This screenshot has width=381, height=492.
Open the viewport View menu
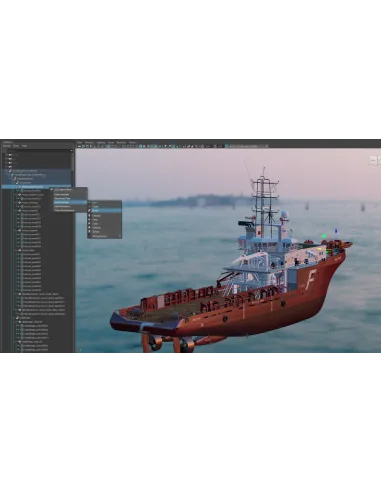tap(80, 143)
